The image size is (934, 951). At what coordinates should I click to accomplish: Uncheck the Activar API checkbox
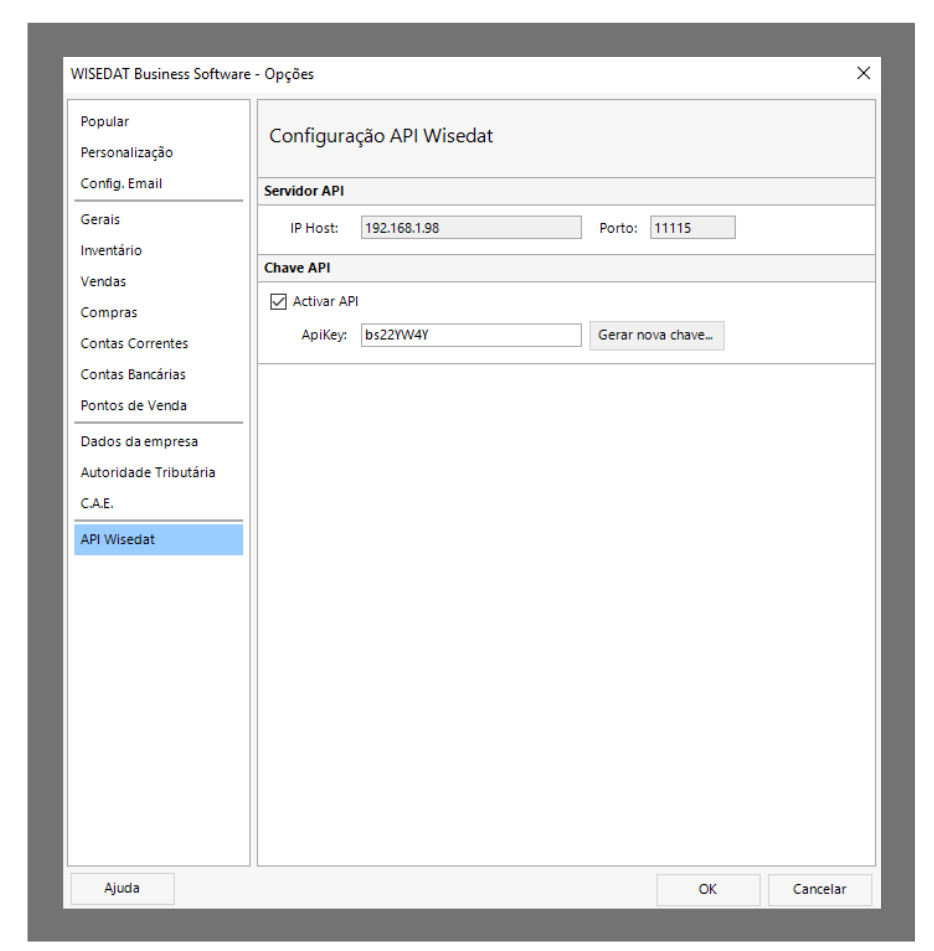coord(279,301)
